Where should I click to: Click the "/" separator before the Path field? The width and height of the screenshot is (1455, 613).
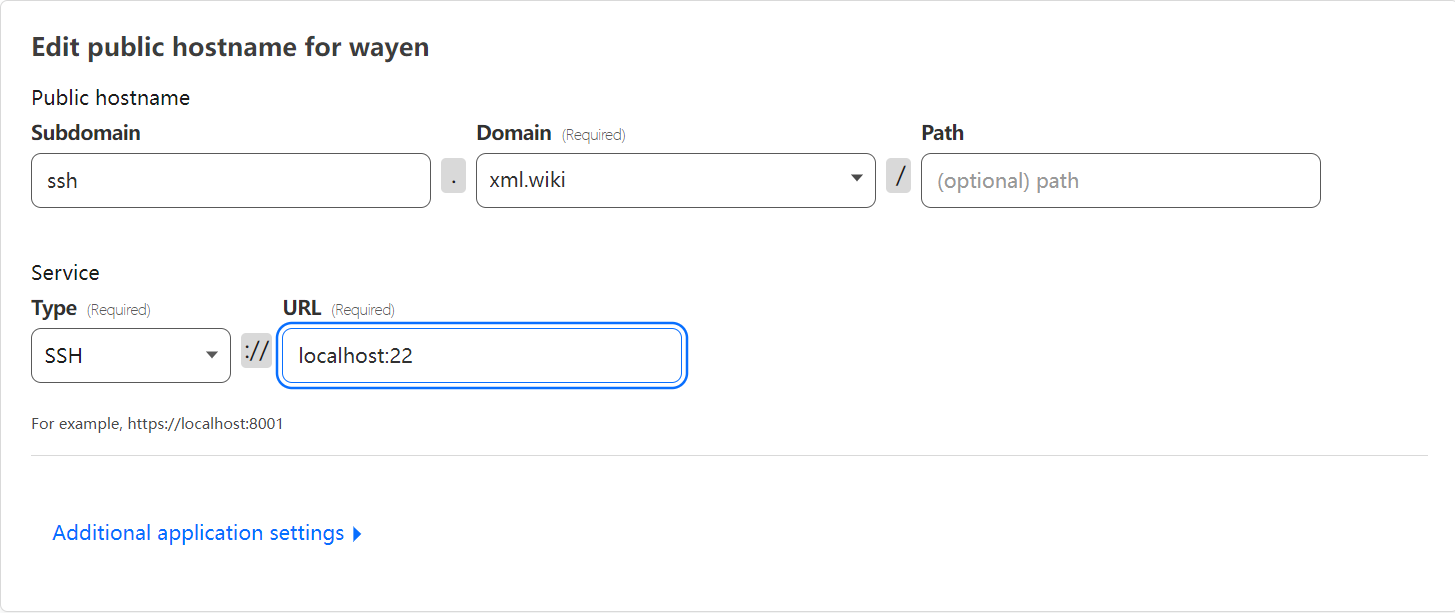pos(898,176)
